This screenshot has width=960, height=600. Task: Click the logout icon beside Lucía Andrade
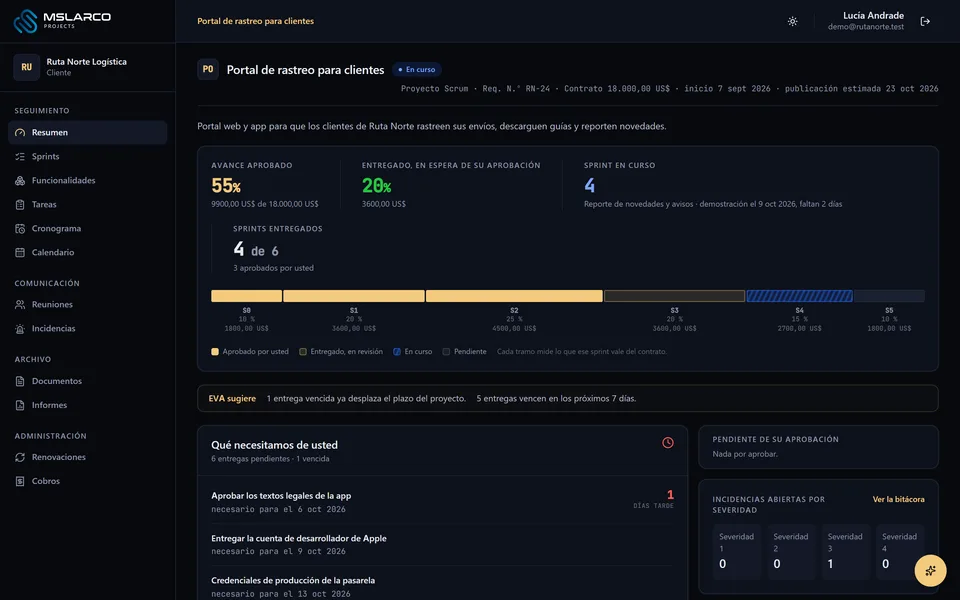(925, 21)
